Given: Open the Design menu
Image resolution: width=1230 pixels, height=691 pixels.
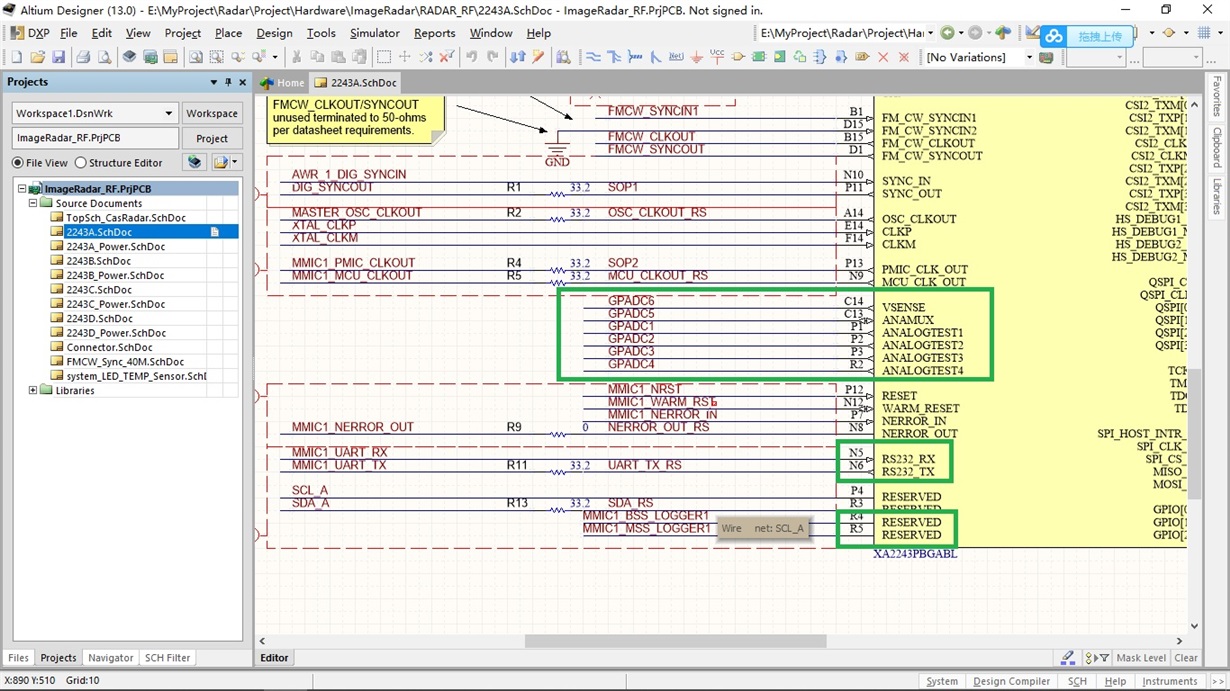Looking at the screenshot, I should (x=274, y=33).
